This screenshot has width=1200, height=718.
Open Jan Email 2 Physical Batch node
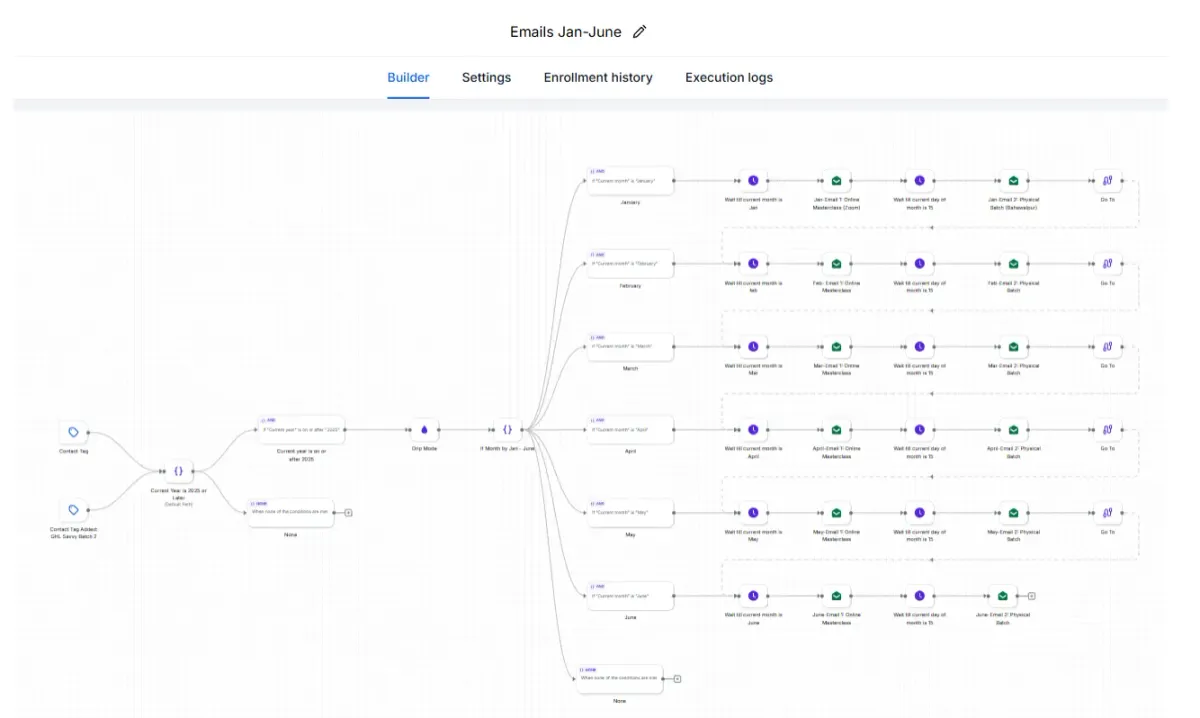pos(1013,181)
